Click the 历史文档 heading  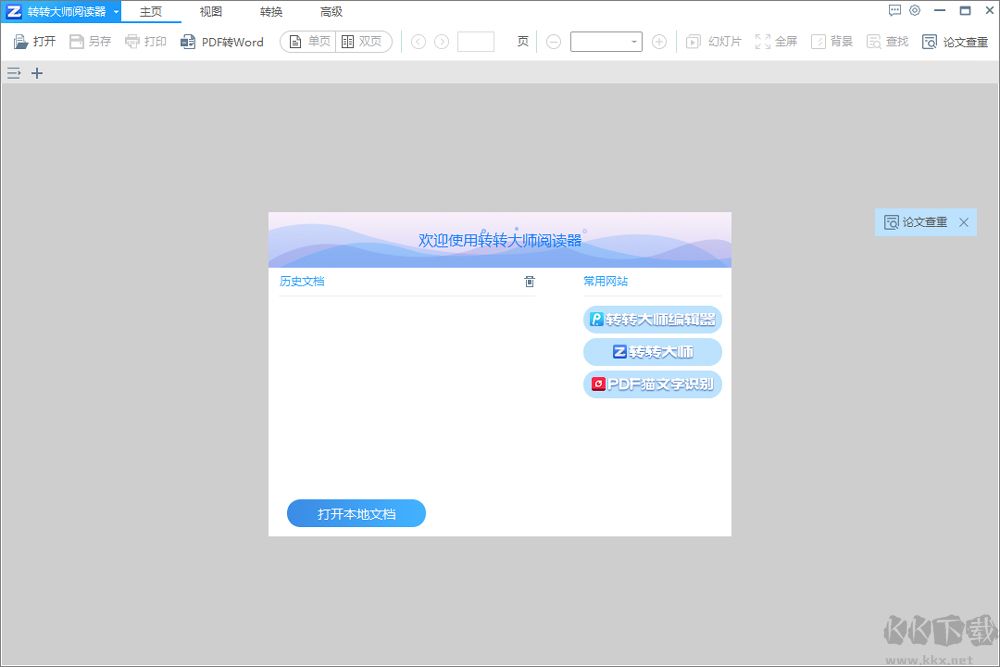[302, 281]
